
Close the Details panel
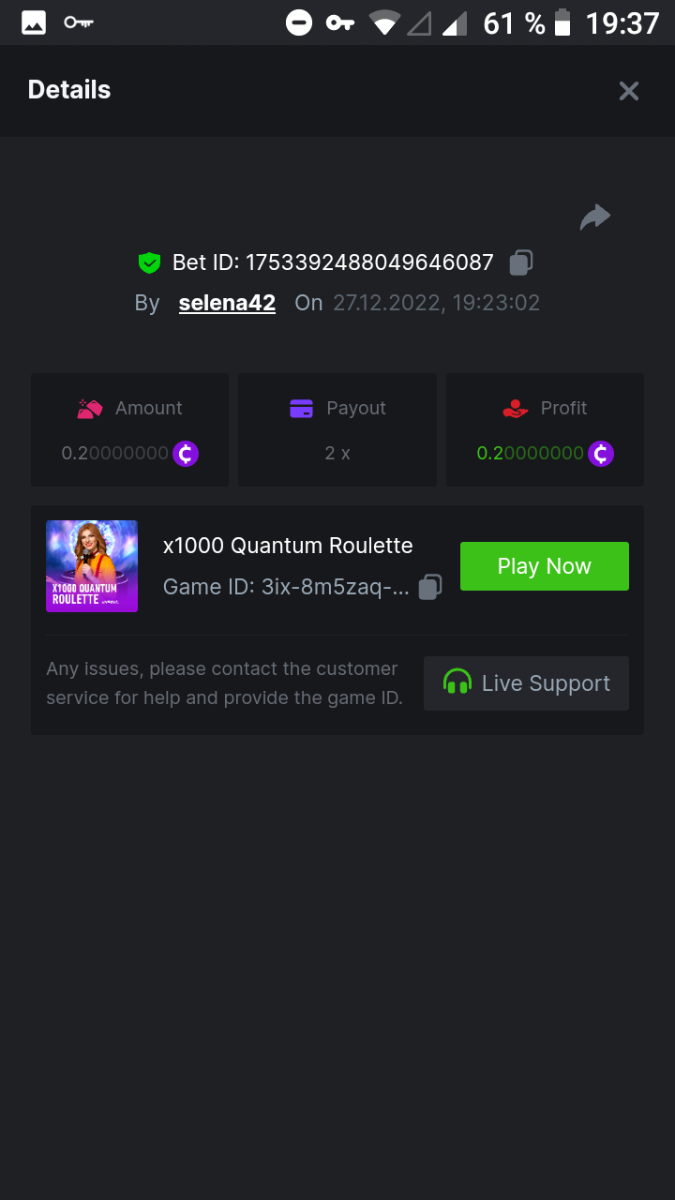(x=629, y=91)
